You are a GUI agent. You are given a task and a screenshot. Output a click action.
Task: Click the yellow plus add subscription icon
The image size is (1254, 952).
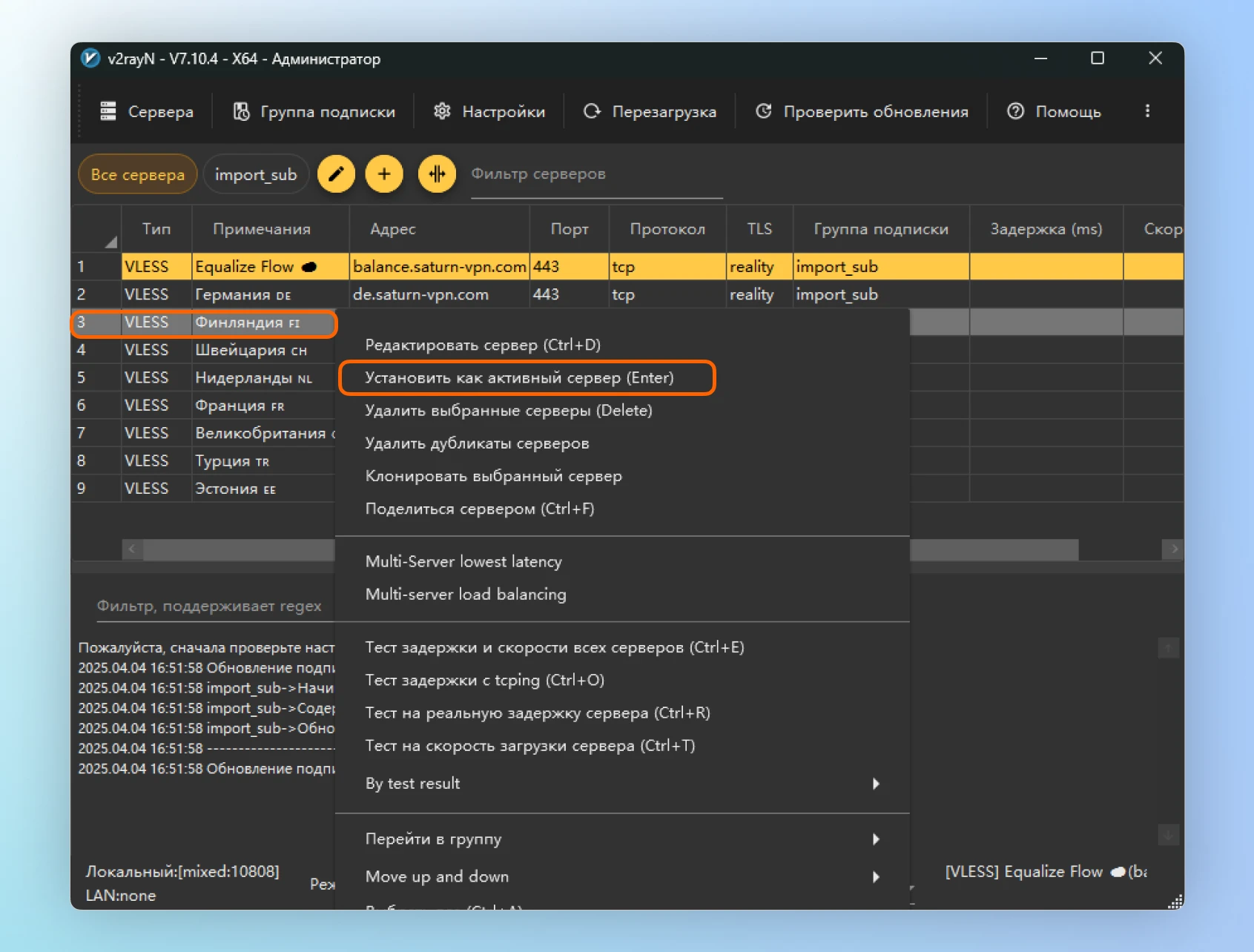384,174
